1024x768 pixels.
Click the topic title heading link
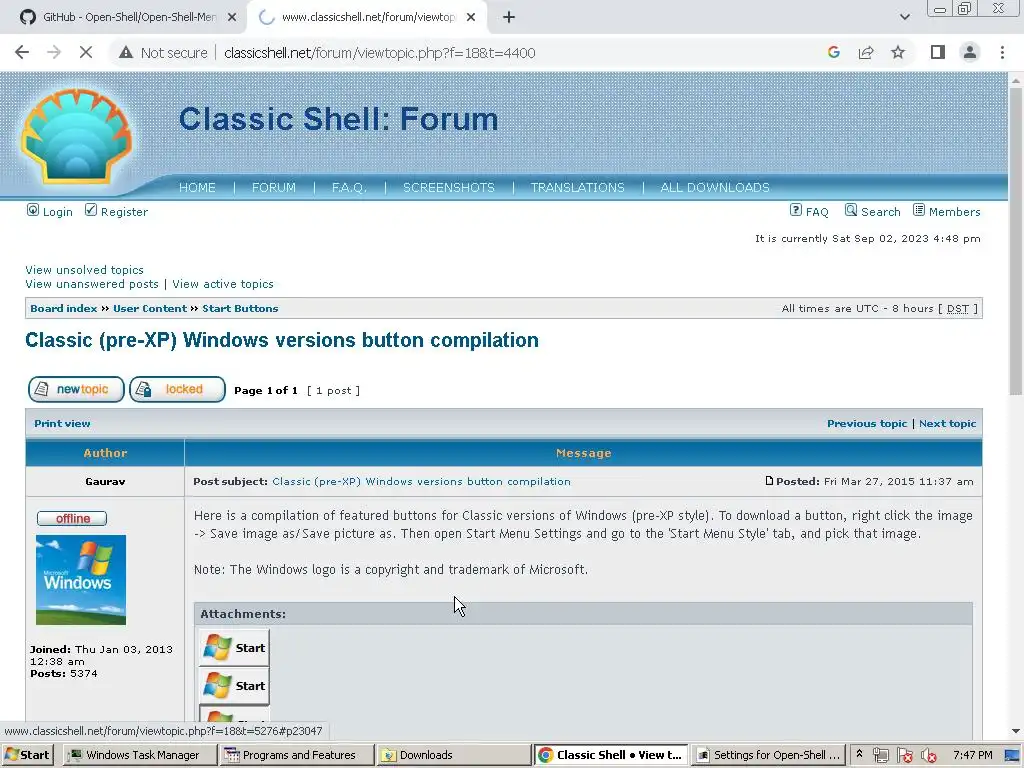pyautogui.click(x=282, y=340)
